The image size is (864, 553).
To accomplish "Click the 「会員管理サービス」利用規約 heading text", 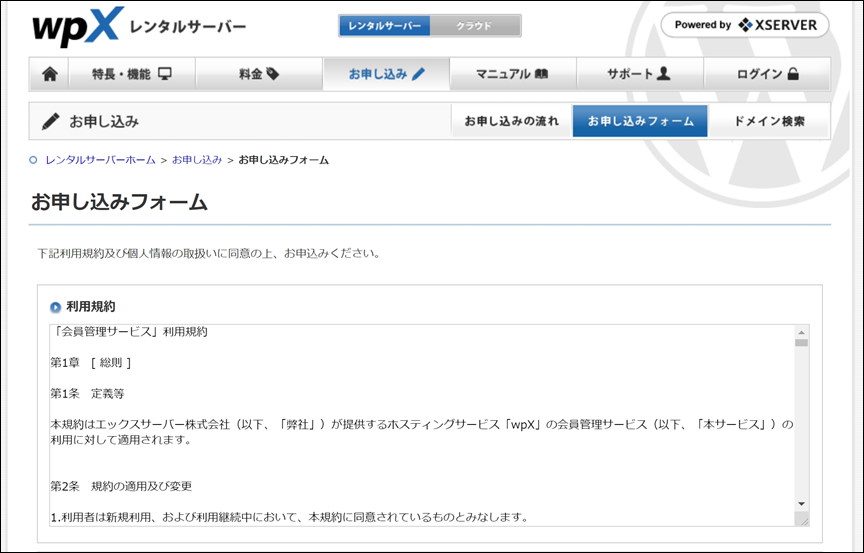I will point(129,332).
